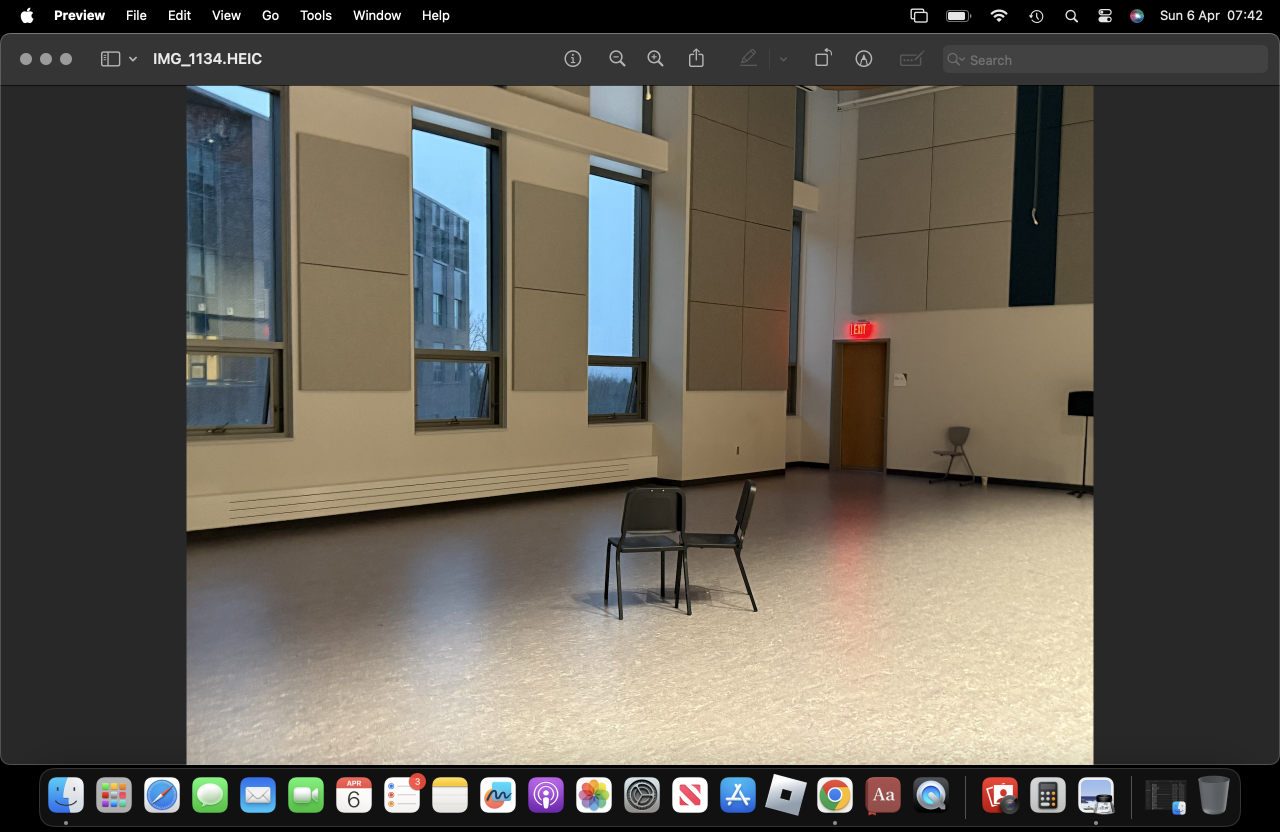Image resolution: width=1280 pixels, height=832 pixels.
Task: Open Google Chrome from the Dock
Action: coord(834,795)
